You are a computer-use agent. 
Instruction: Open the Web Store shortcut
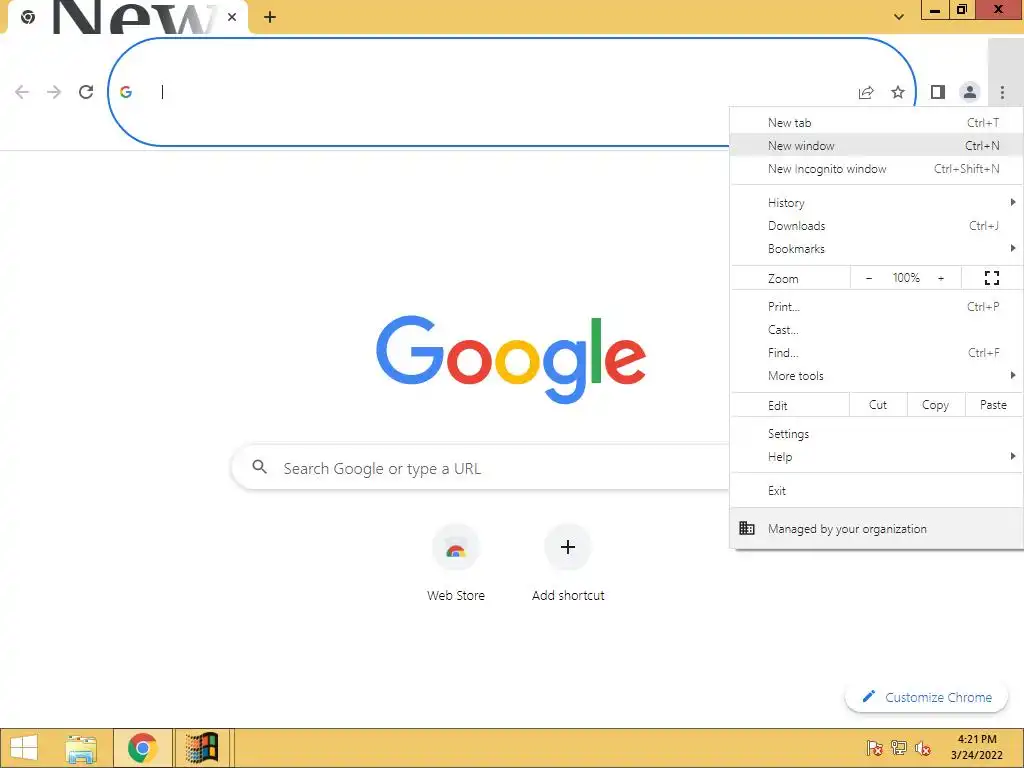point(456,562)
